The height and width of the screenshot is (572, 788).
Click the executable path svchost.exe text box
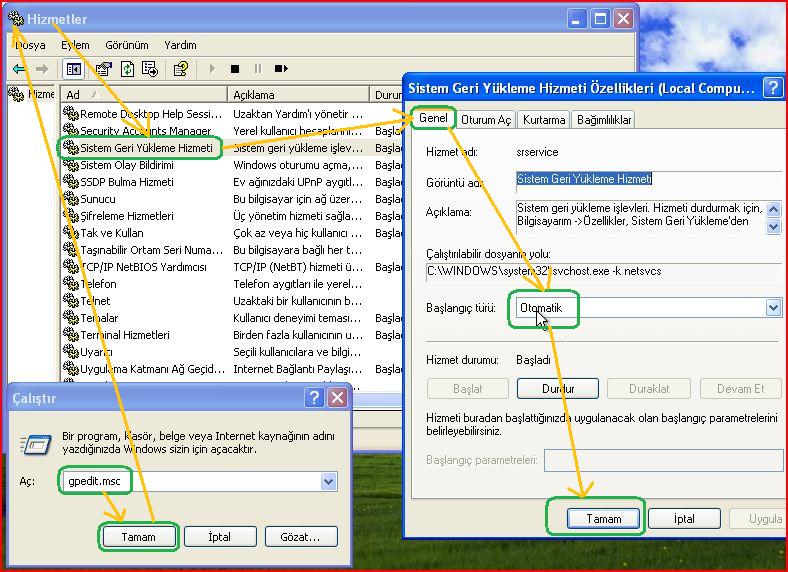604,271
